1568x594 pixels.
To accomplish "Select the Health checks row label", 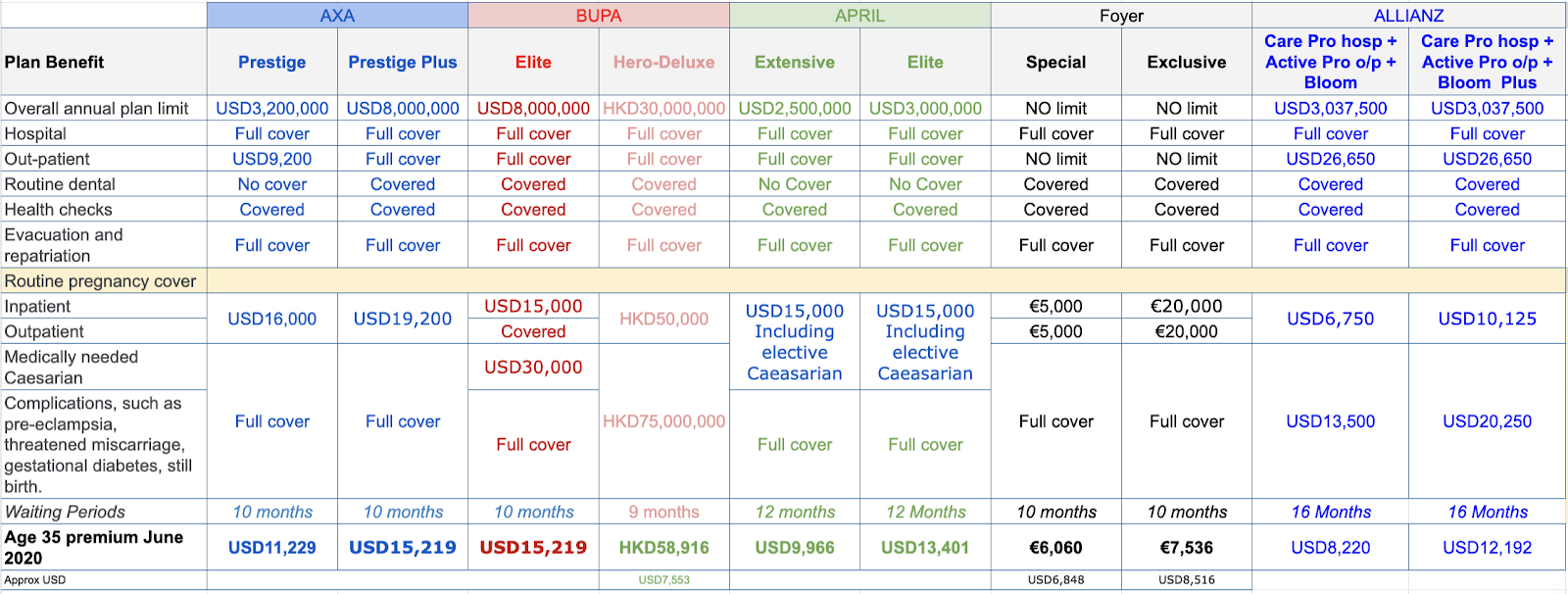I will [104, 210].
